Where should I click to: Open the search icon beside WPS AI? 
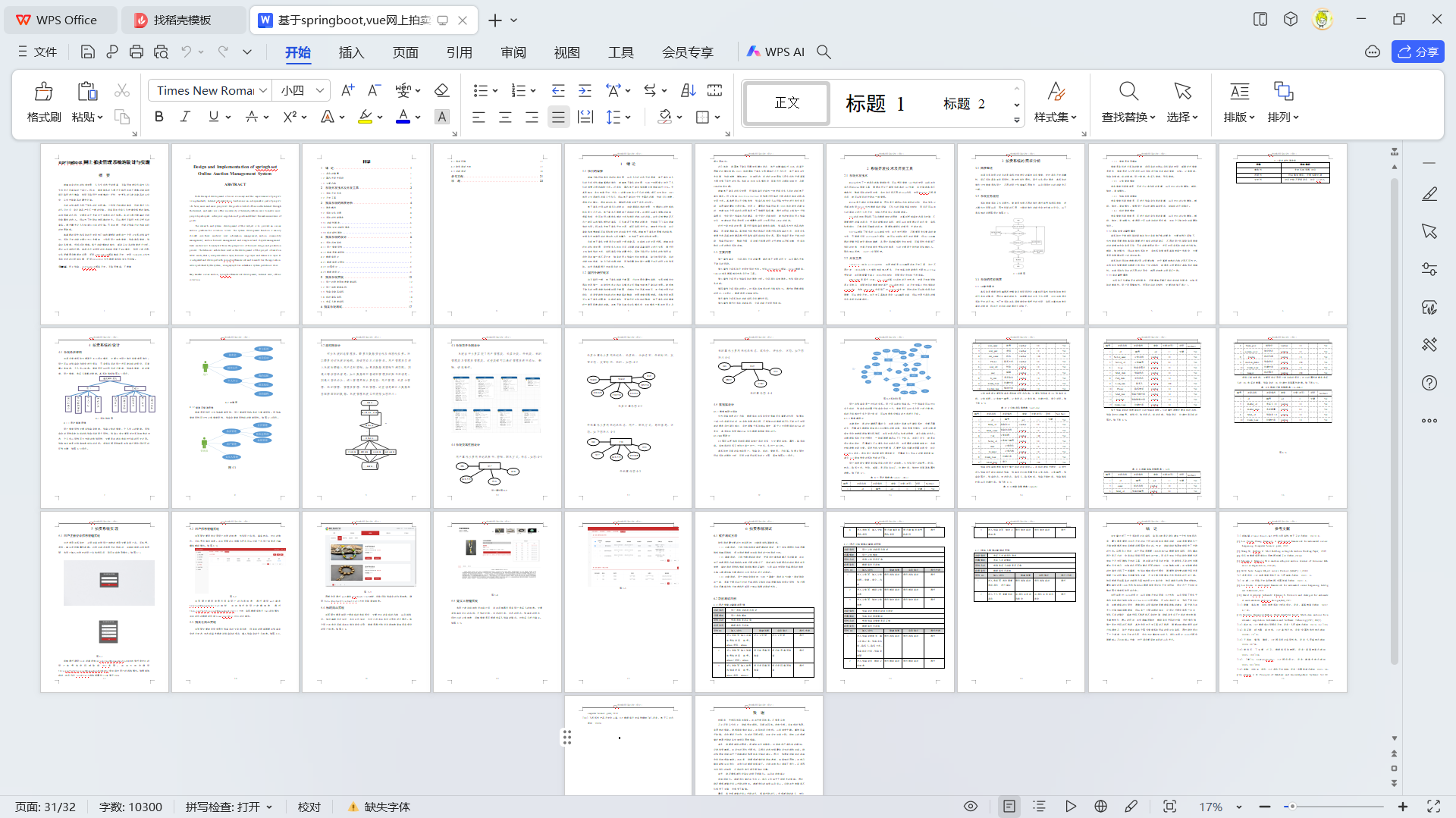(x=824, y=52)
